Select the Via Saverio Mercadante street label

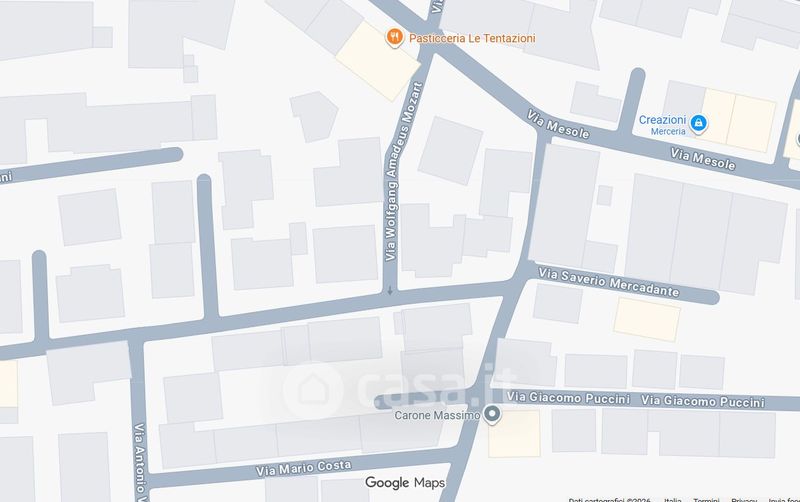click(609, 282)
